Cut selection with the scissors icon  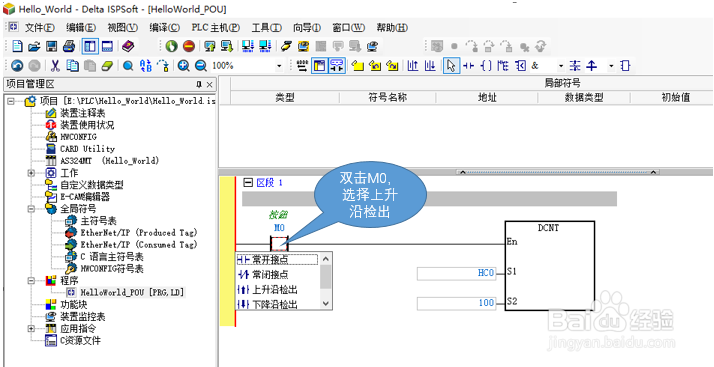point(55,66)
